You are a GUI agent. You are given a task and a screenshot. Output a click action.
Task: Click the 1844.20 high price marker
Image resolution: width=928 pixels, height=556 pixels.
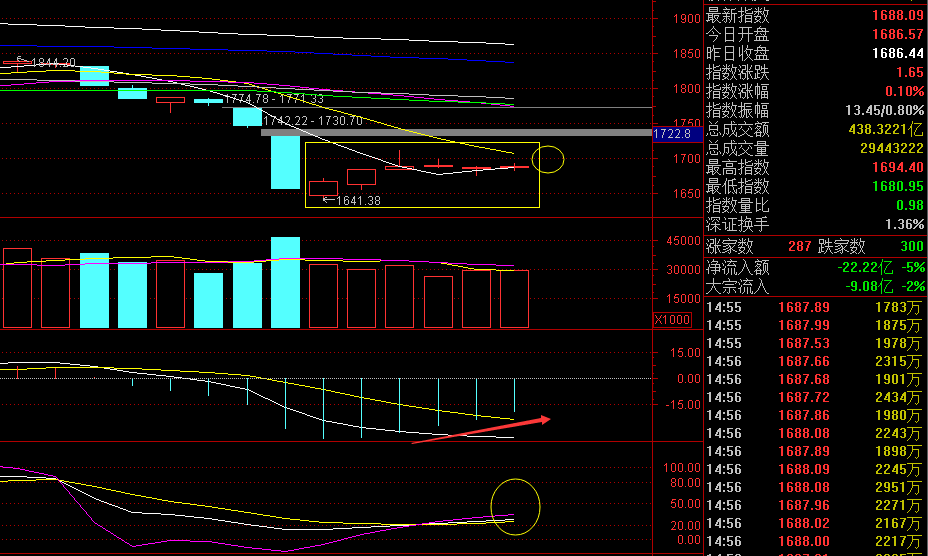(x=48, y=62)
